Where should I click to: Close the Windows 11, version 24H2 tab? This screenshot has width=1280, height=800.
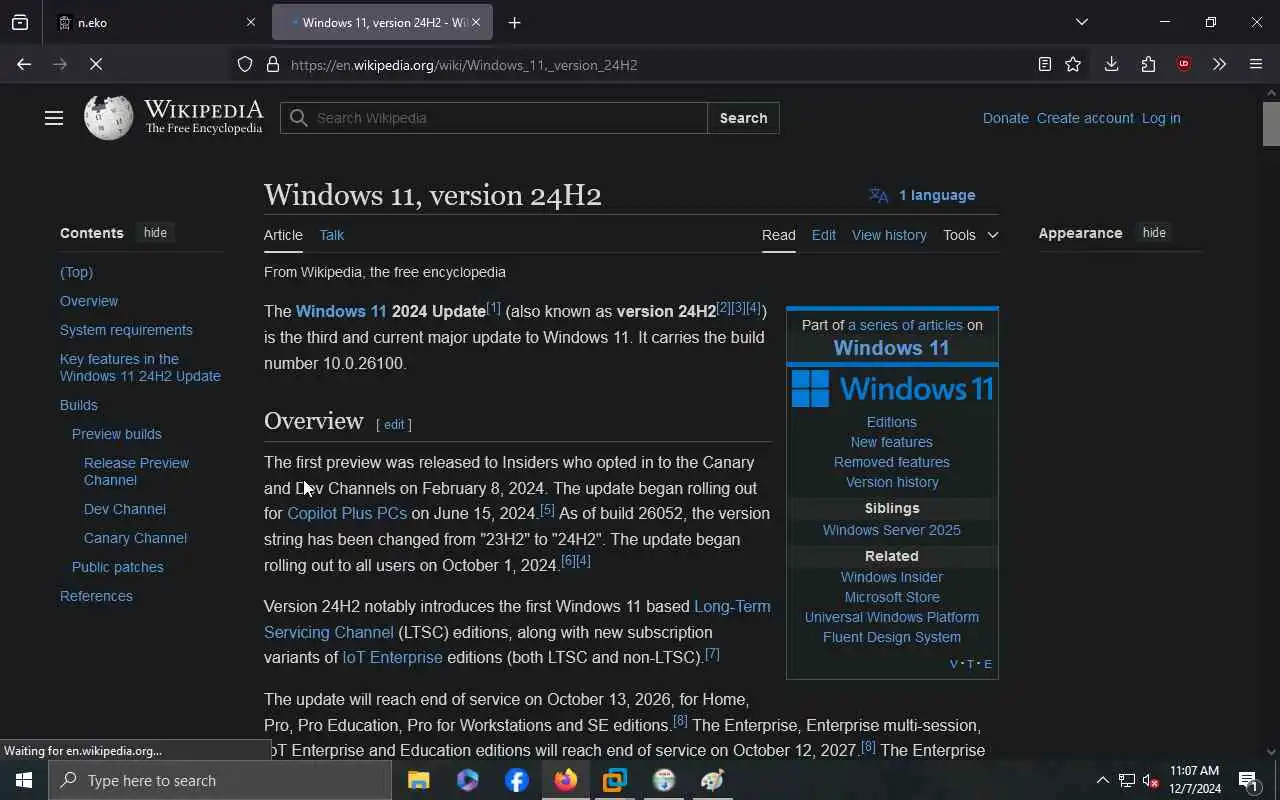476,22
